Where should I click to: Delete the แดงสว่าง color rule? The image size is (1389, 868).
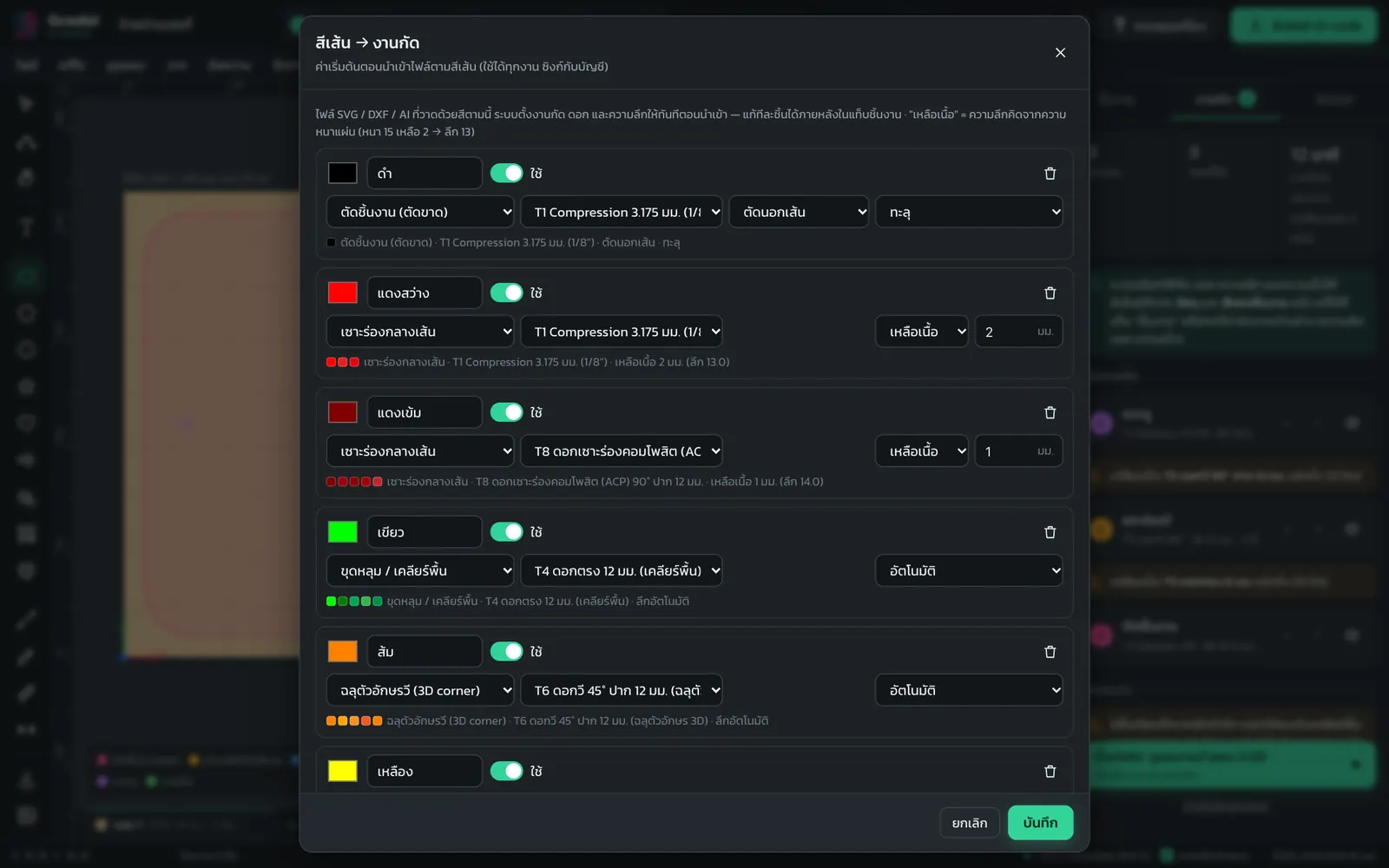pos(1050,293)
